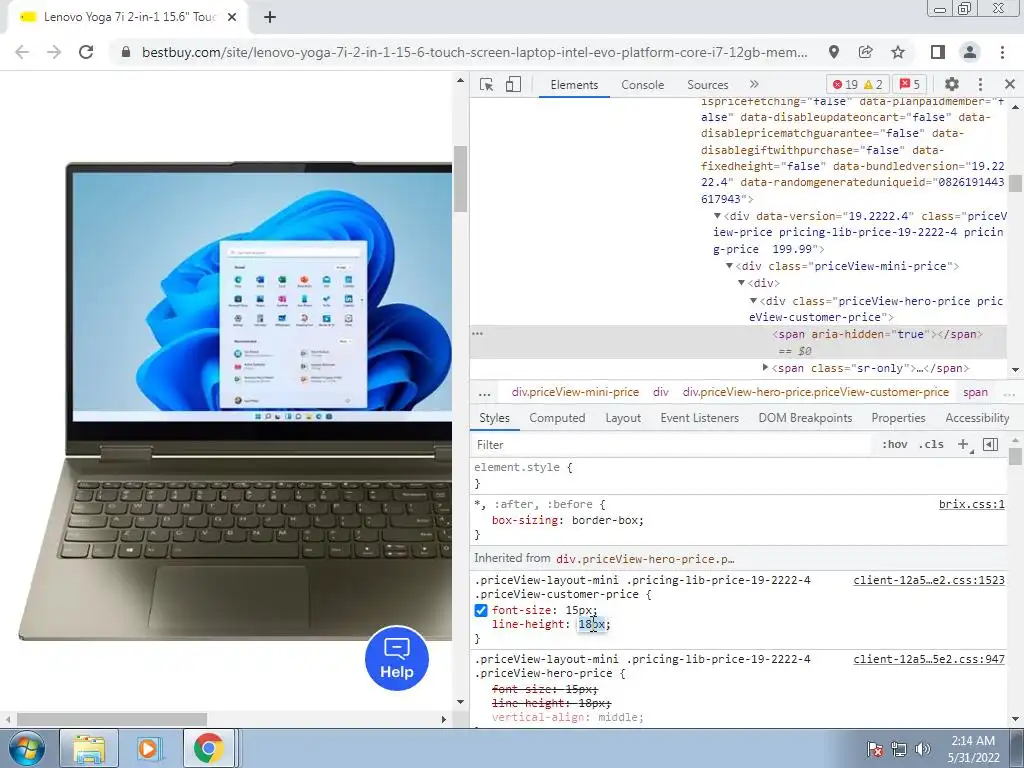
Task: Click div.priceView-hero-price breadcrumb item
Action: point(816,392)
